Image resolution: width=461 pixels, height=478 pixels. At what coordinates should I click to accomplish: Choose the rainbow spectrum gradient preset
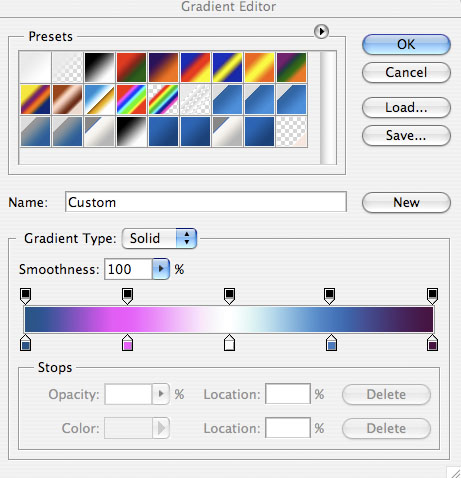coord(131,99)
